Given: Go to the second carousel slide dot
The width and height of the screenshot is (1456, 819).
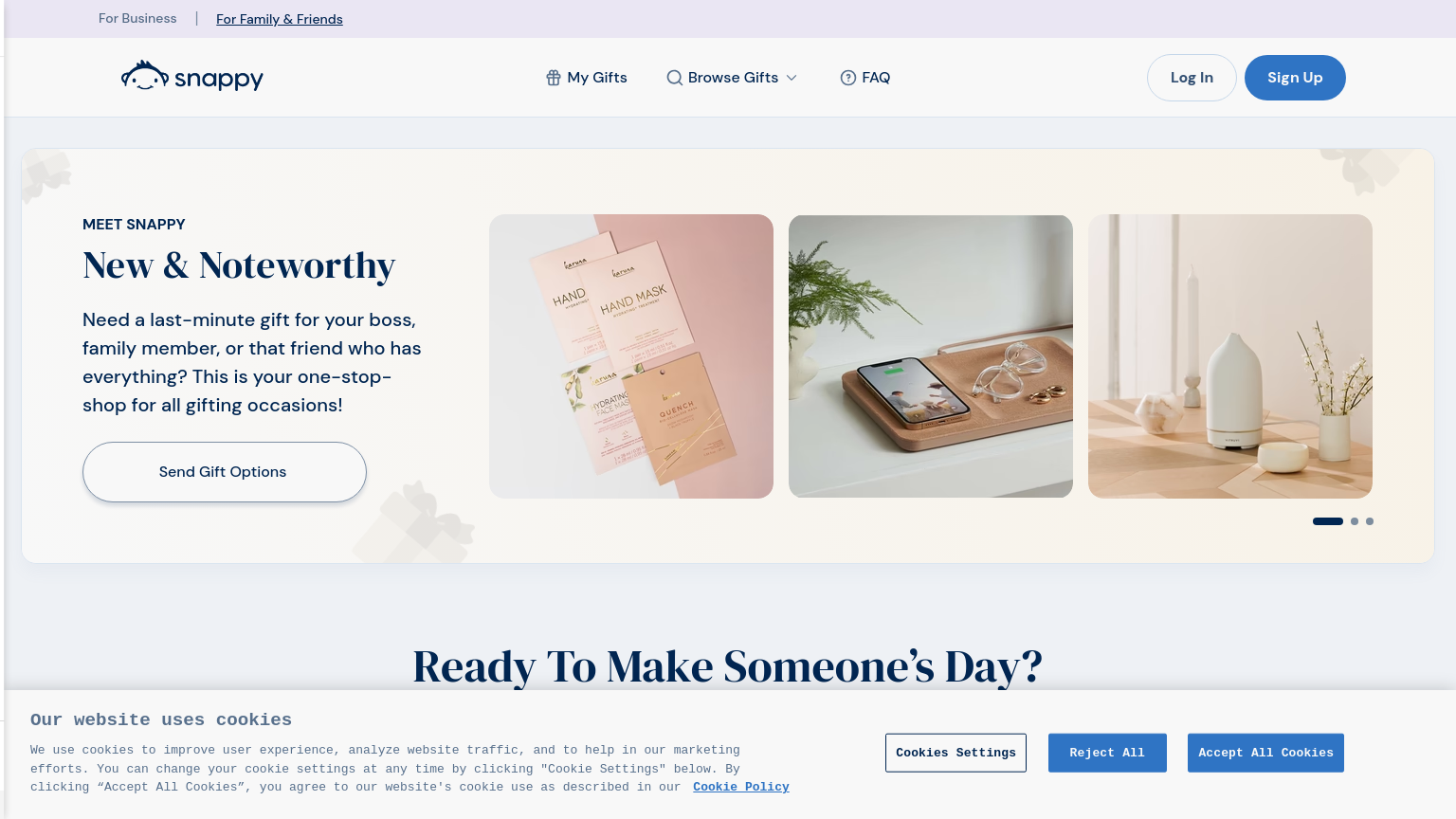Looking at the screenshot, I should (1355, 521).
